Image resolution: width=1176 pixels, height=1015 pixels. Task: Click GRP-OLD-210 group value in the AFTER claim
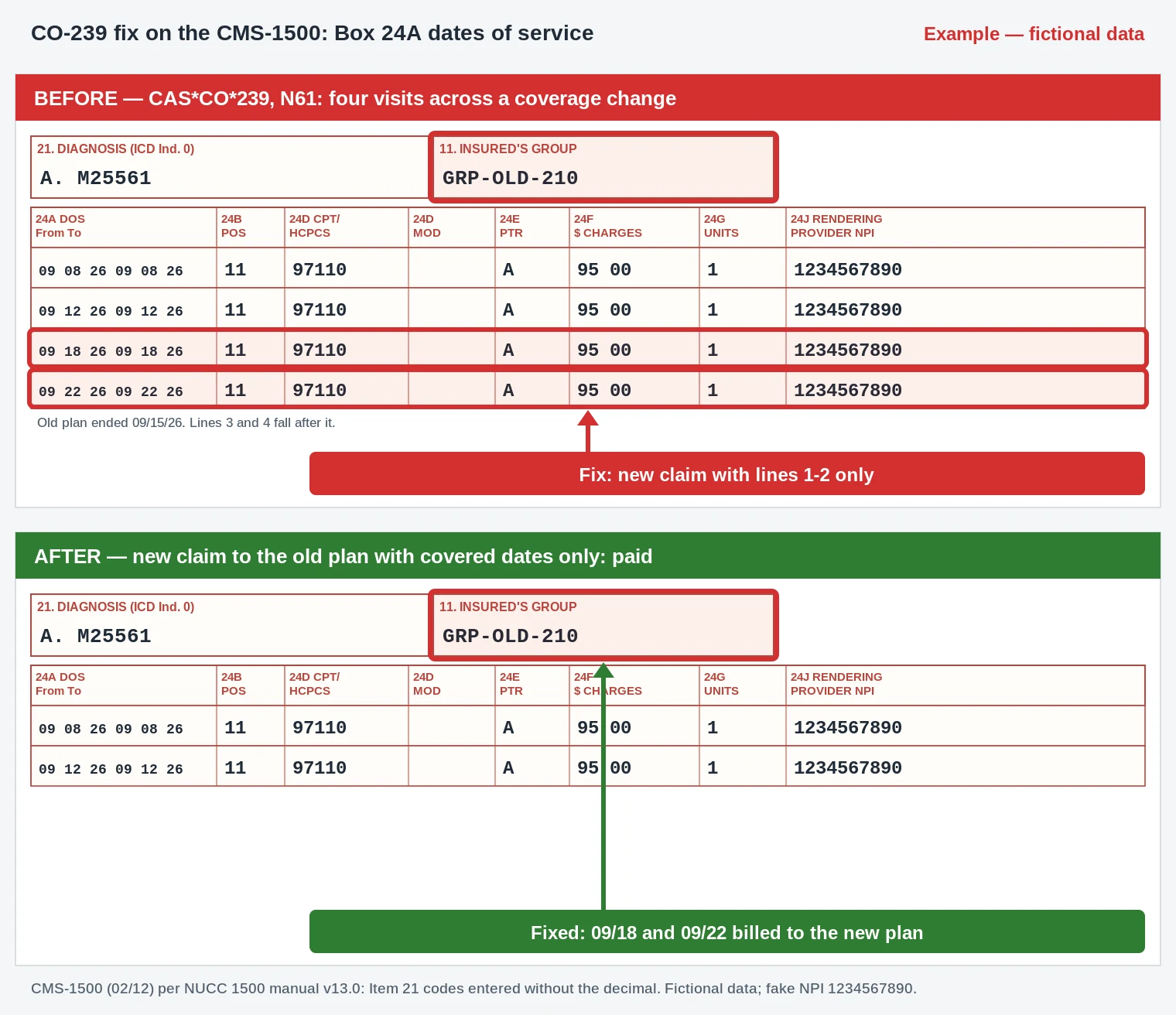coord(510,636)
